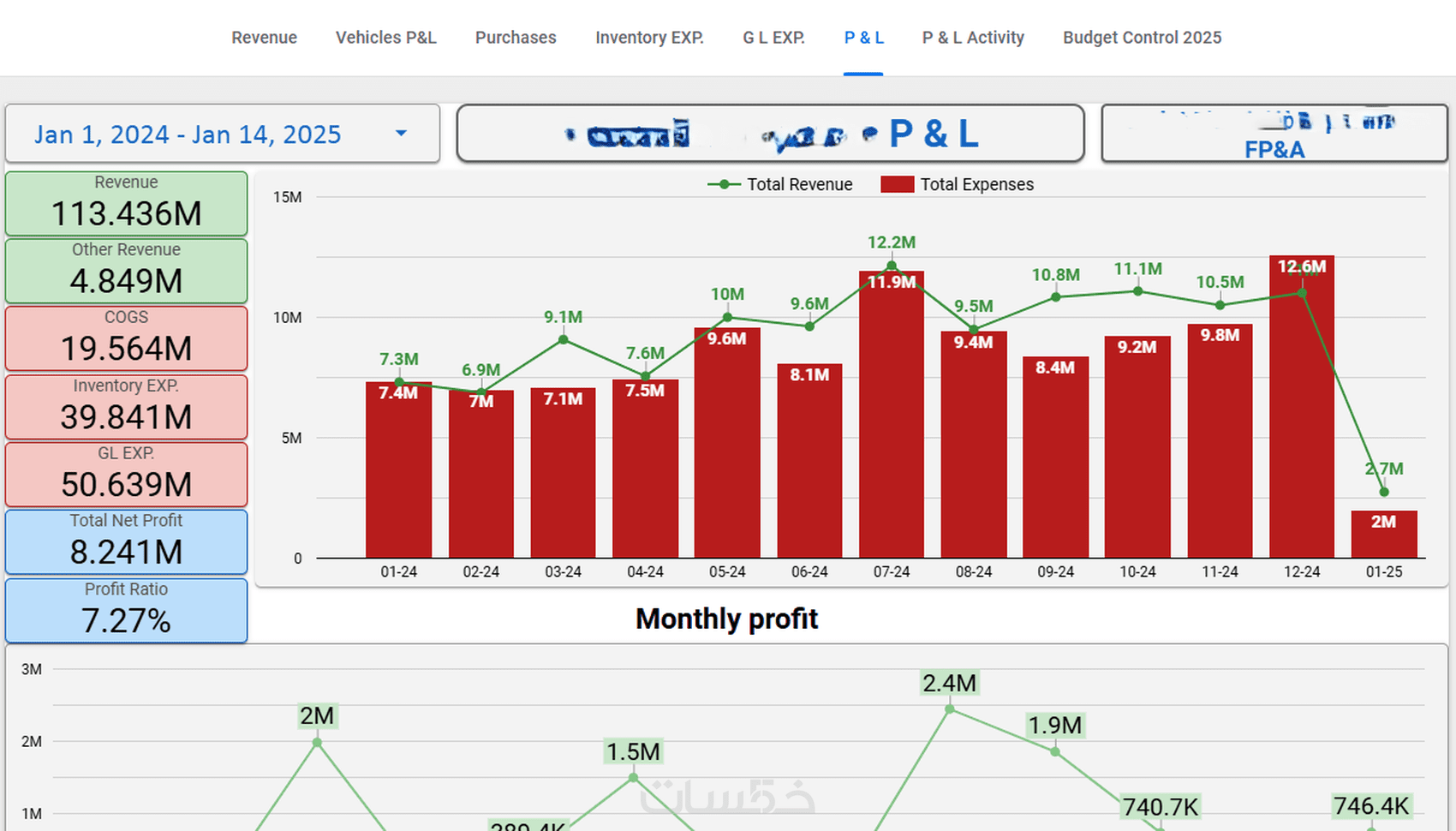Click the 15M y-axis label
Screen dimensions: 1456x831
coord(288,197)
